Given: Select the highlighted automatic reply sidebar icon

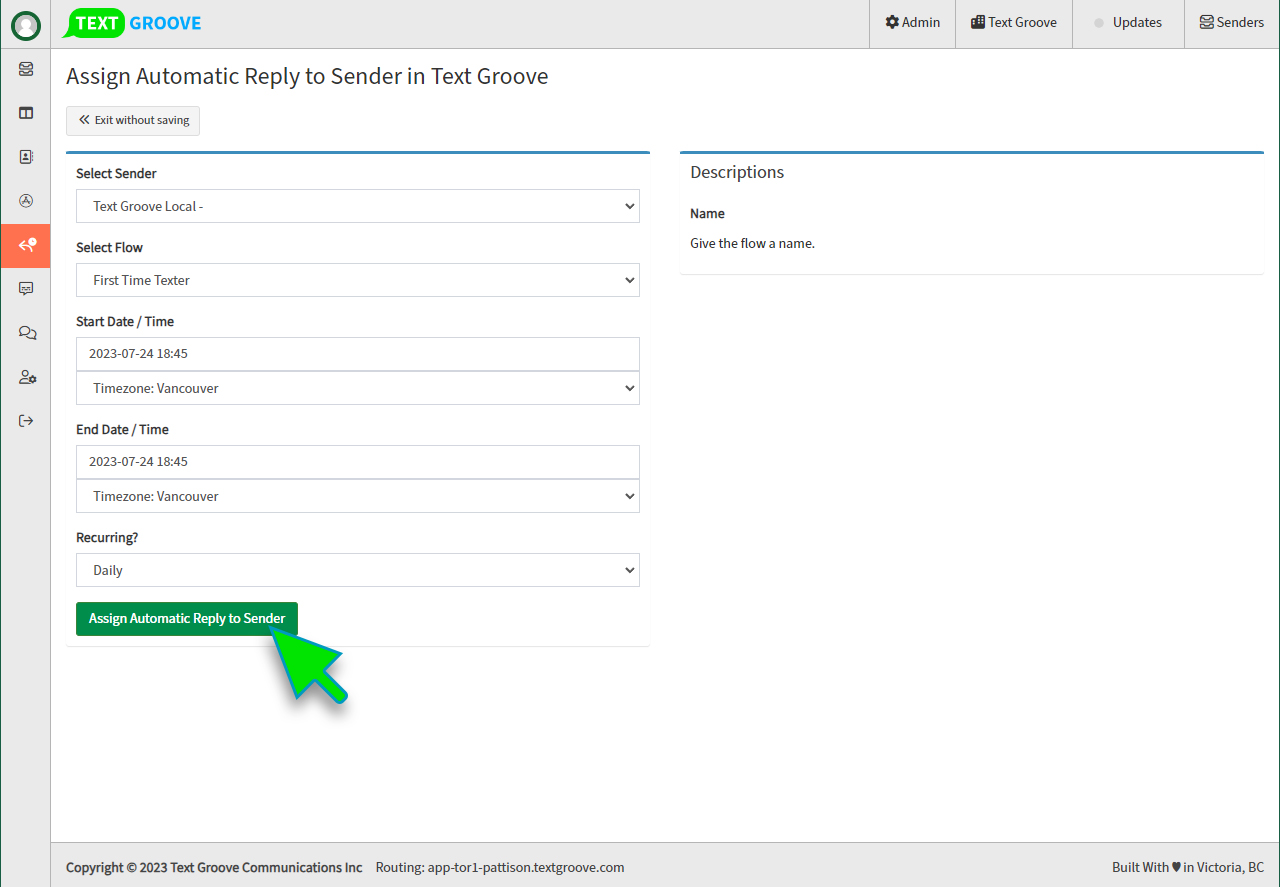Looking at the screenshot, I should [x=26, y=245].
